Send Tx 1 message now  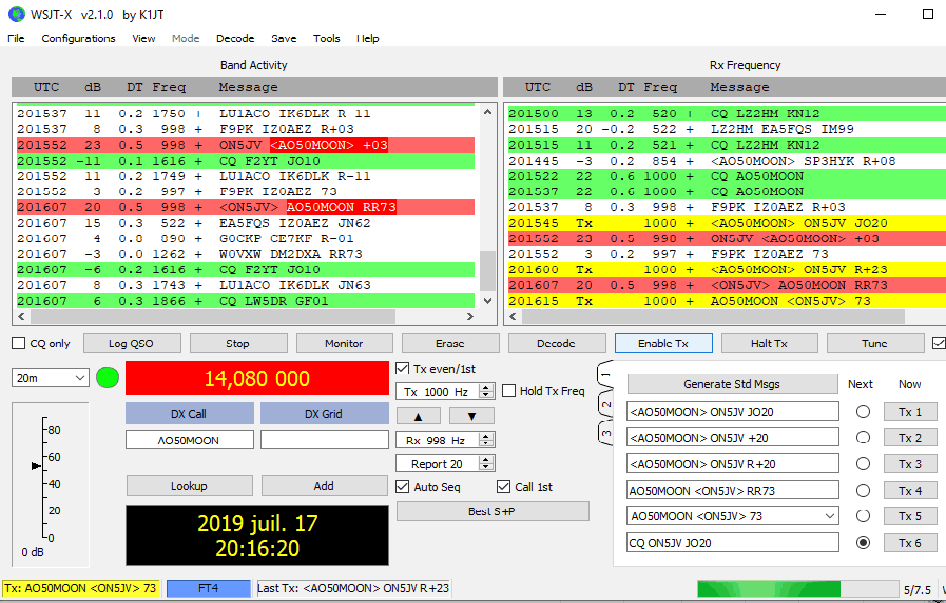tap(910, 412)
